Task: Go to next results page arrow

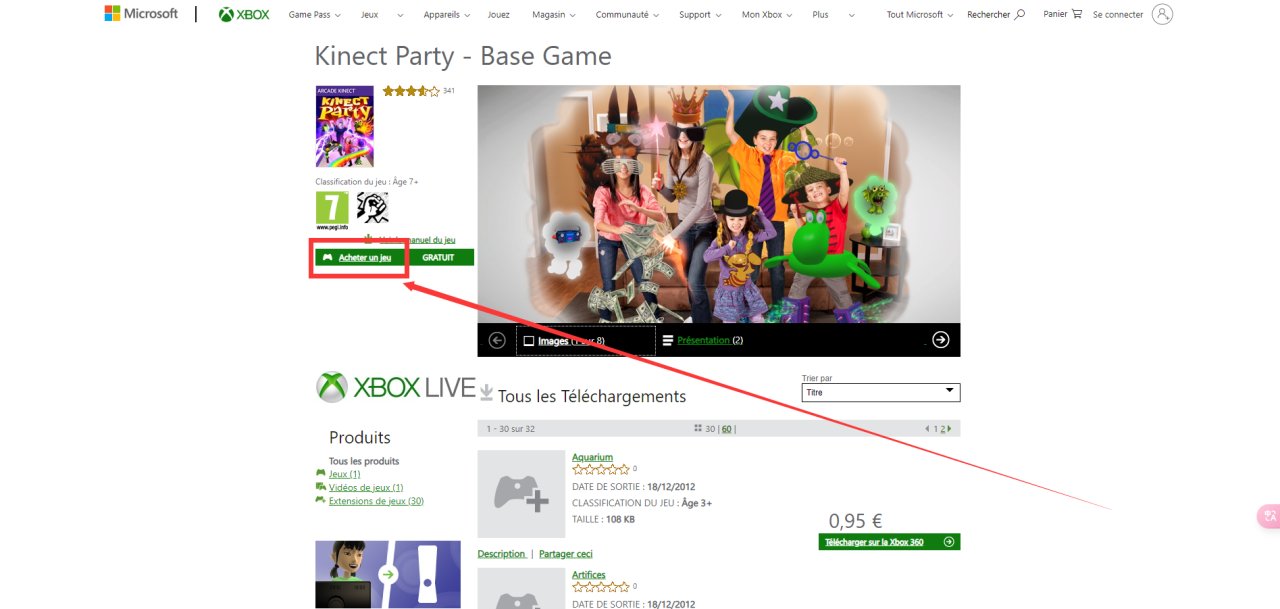Action: click(948, 428)
